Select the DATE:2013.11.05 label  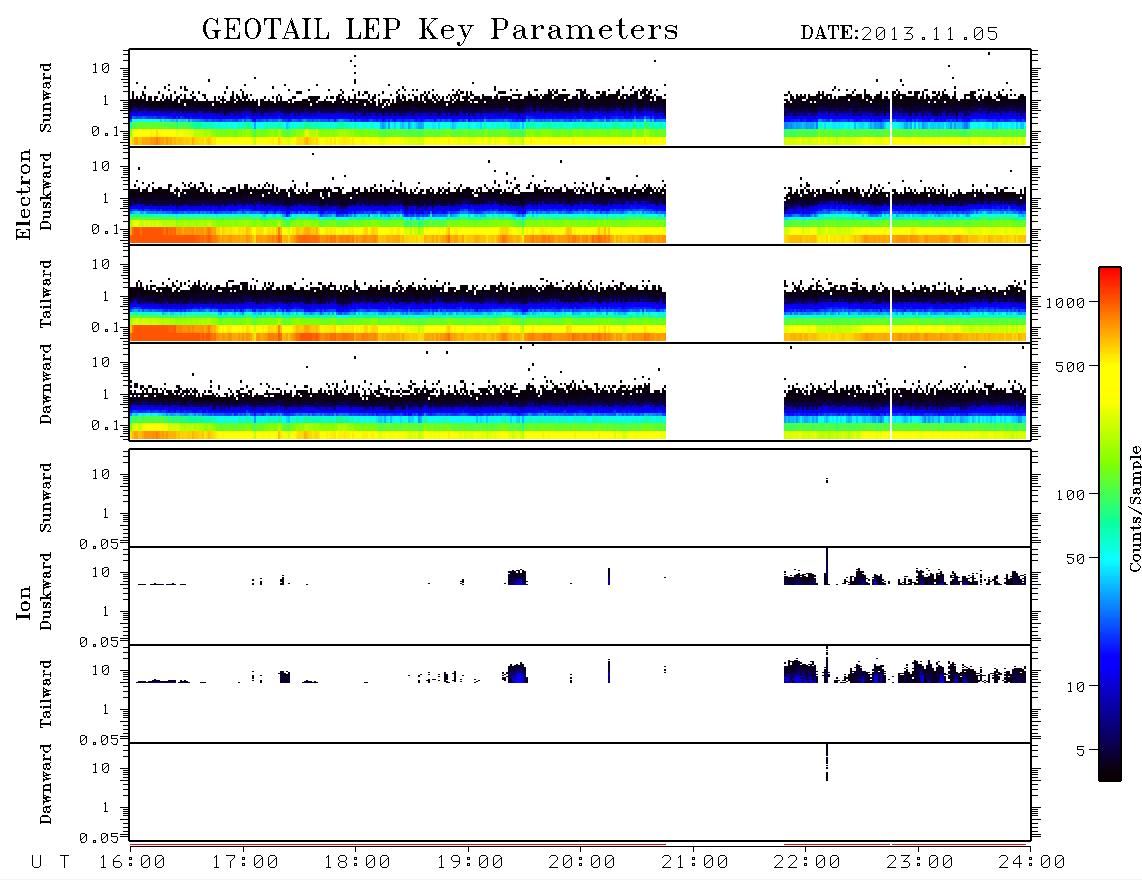[x=899, y=34]
